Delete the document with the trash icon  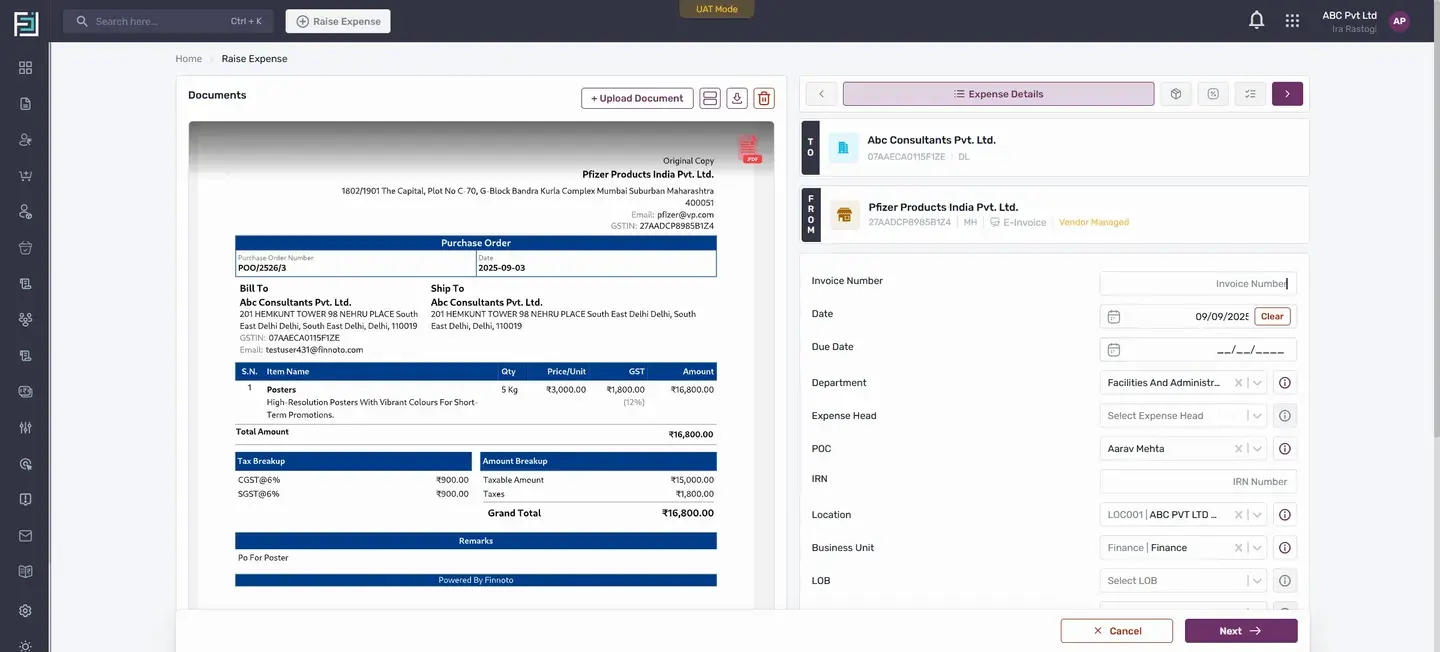click(764, 98)
